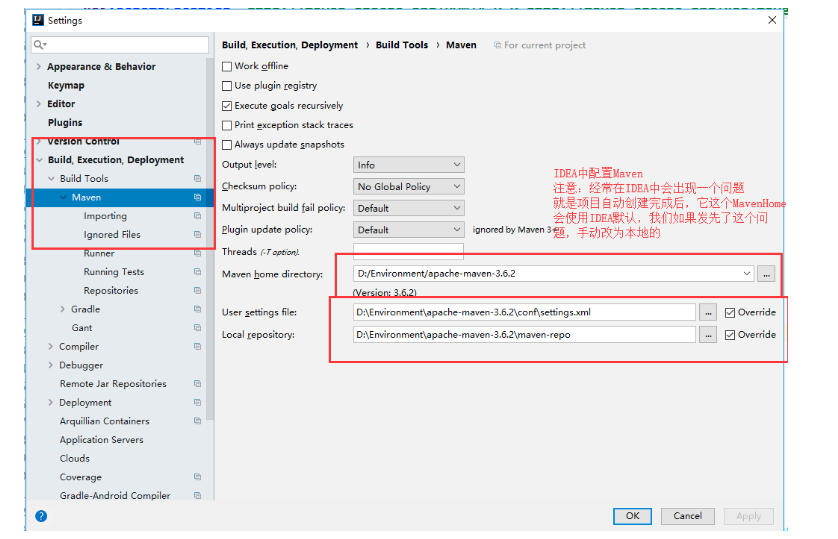This screenshot has width=838, height=539.
Task: Click the project-level icon beside Gradle
Action: pyautogui.click(x=197, y=309)
